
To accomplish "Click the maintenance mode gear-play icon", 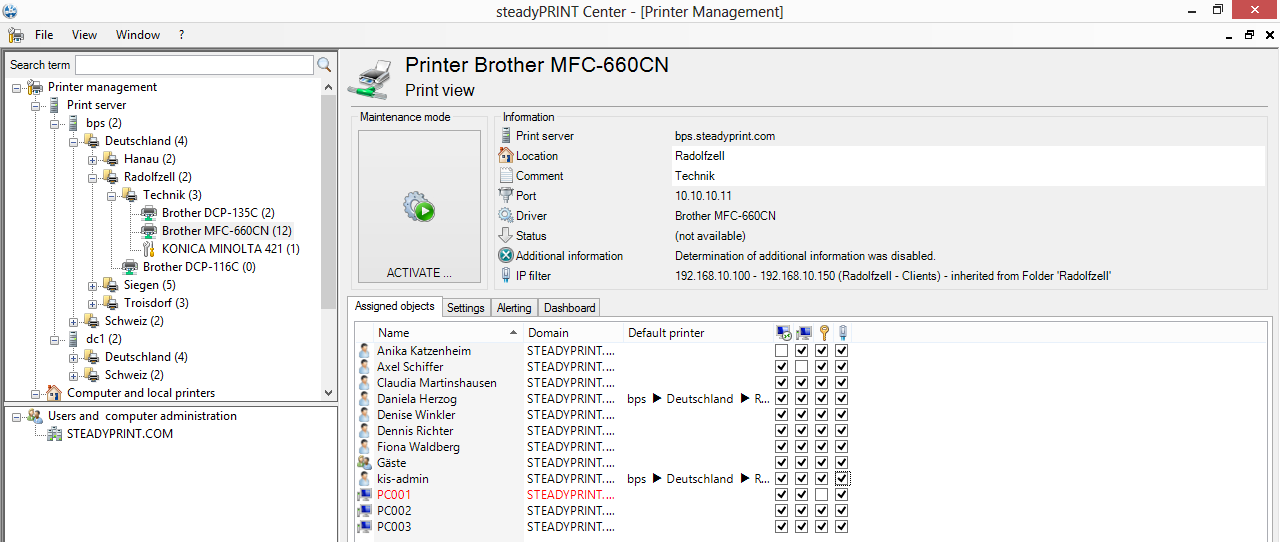I will coord(419,208).
